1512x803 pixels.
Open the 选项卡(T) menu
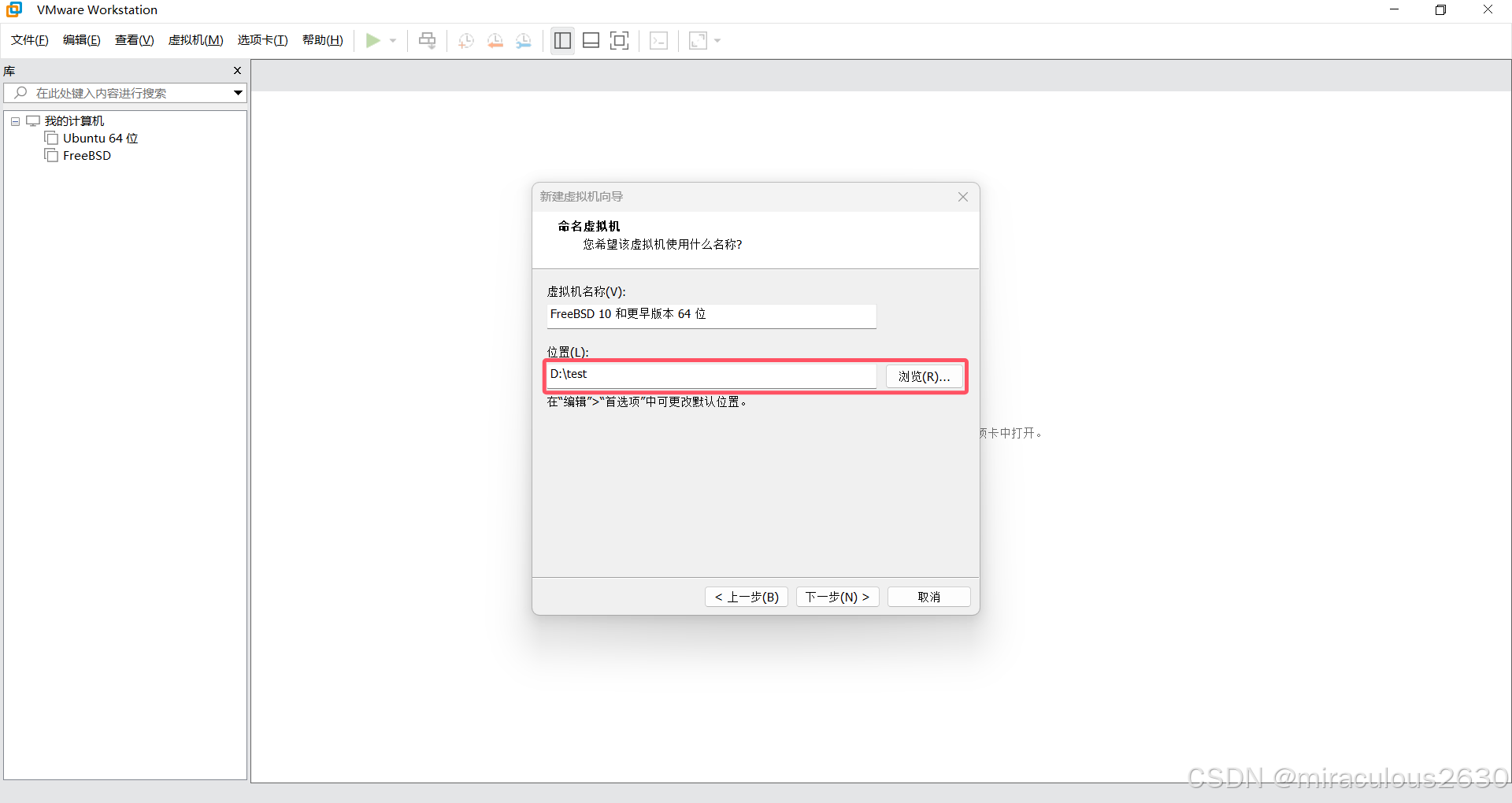coord(263,40)
